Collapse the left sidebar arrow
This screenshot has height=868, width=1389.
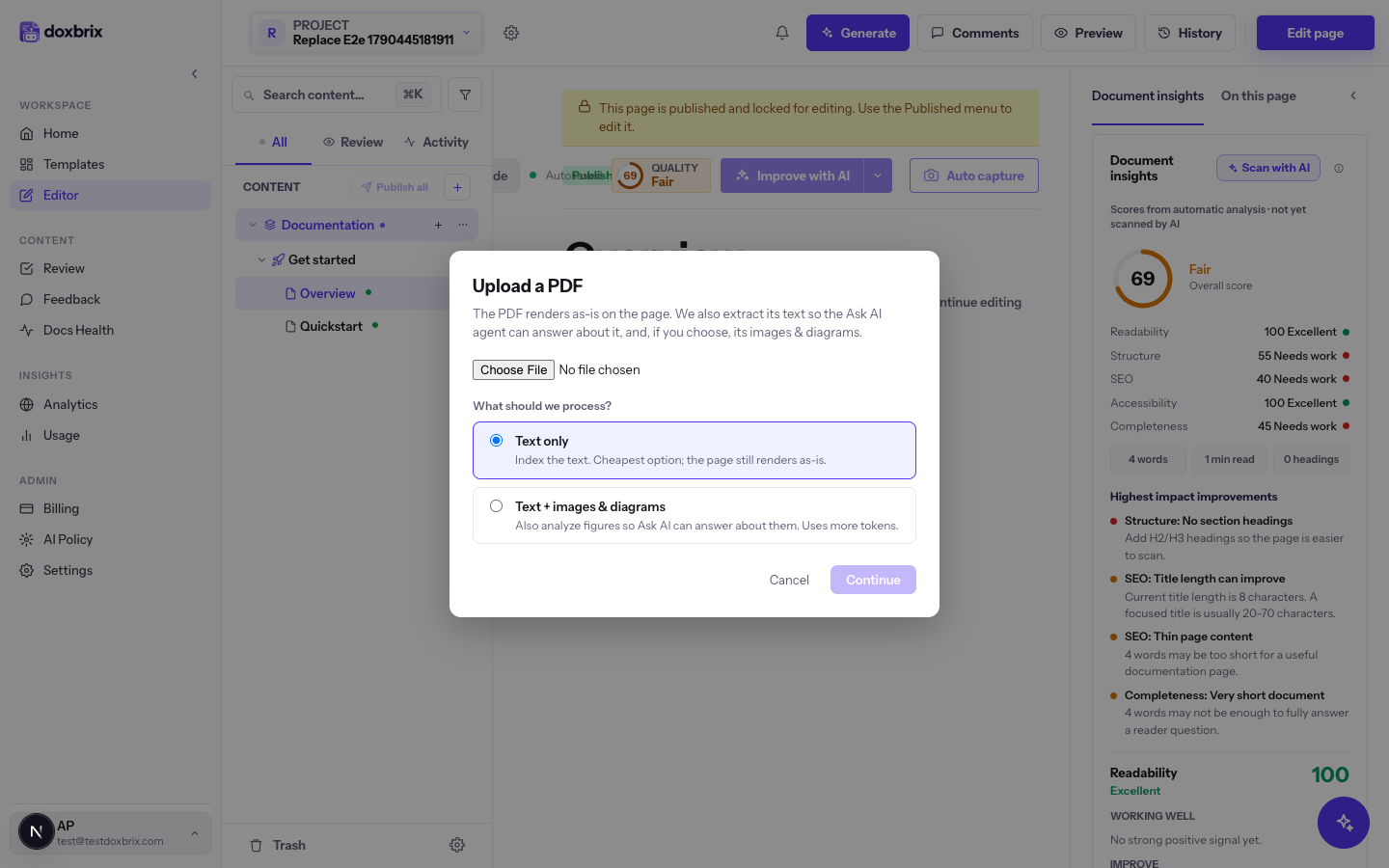coord(194,74)
